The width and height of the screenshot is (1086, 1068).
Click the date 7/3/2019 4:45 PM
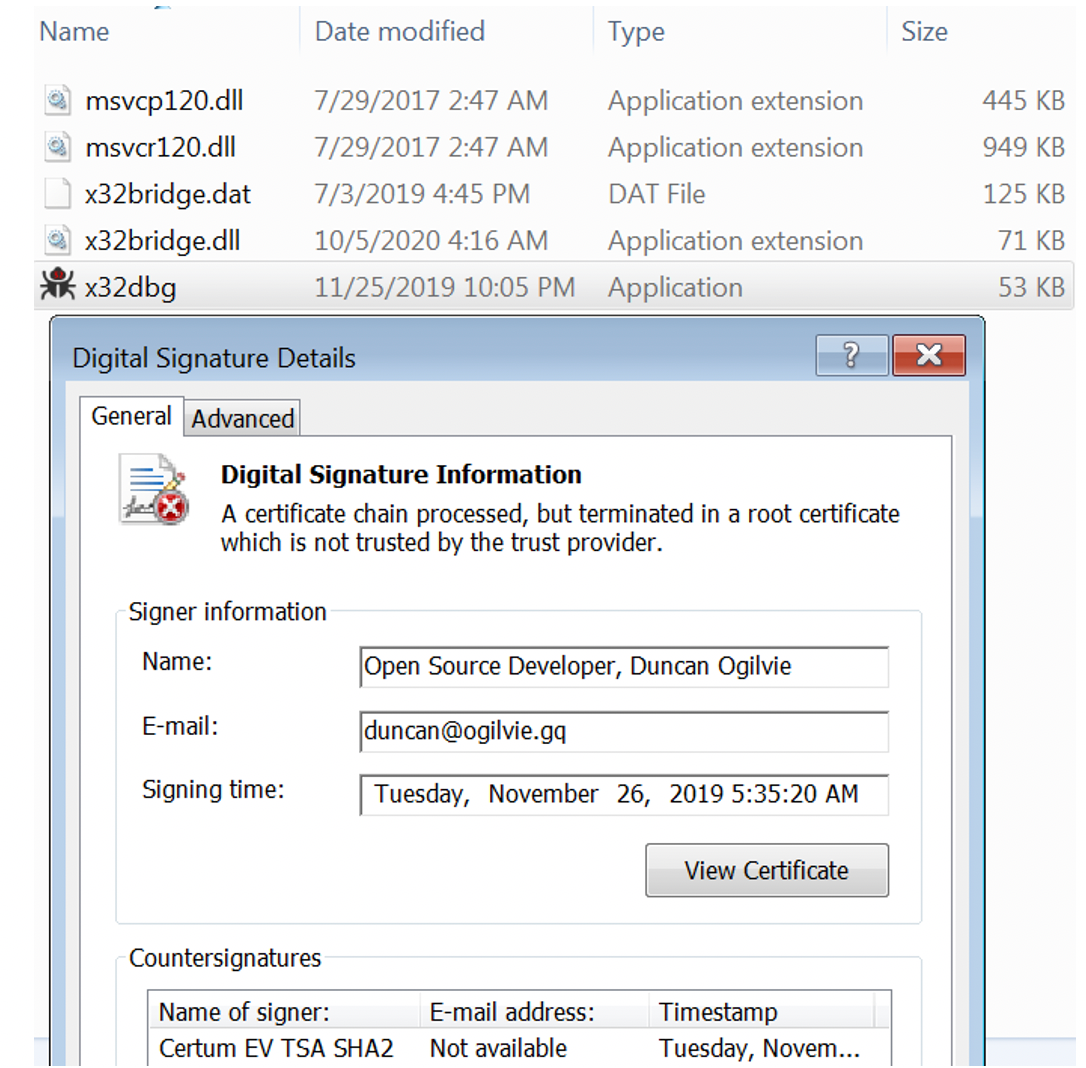(422, 194)
